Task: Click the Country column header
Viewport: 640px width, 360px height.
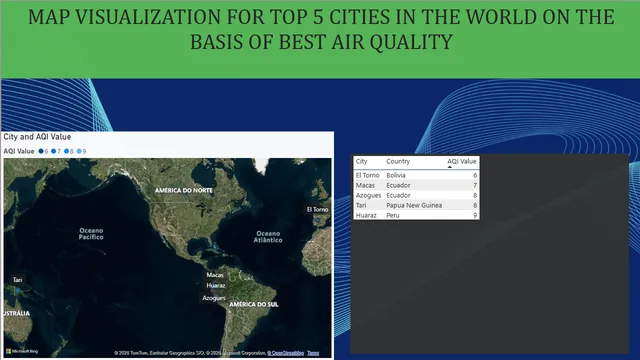Action: (x=398, y=161)
